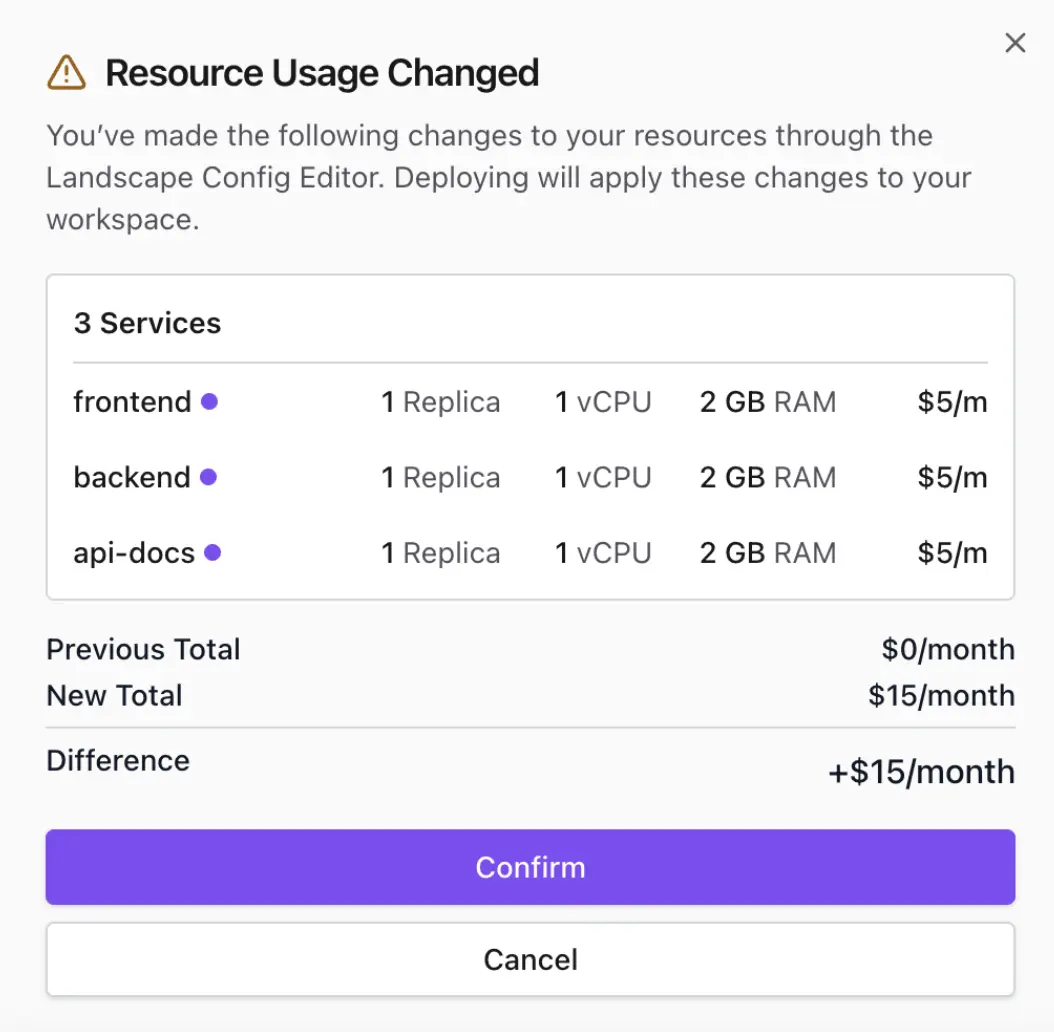Click the frontend $5/m price
This screenshot has height=1032, width=1054.
point(952,402)
